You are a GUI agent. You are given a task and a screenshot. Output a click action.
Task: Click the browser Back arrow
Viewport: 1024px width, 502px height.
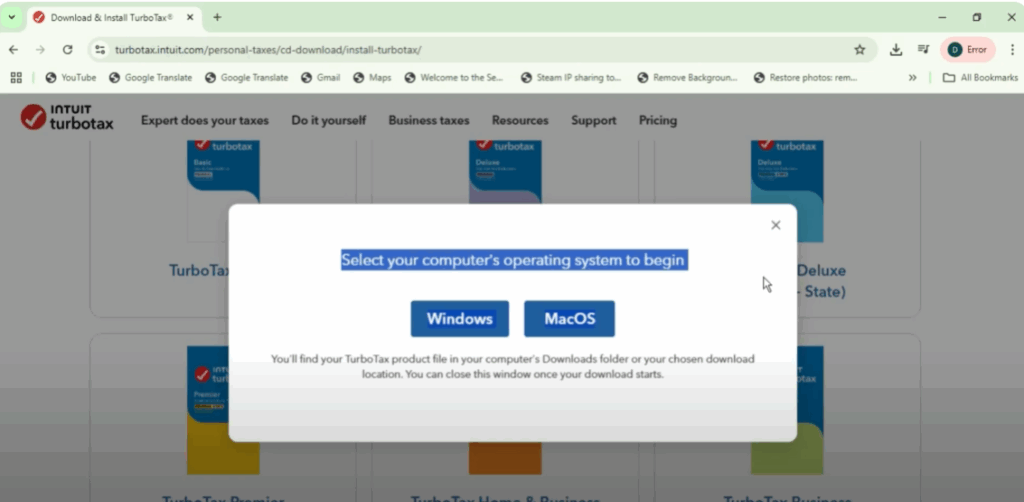tap(14, 50)
